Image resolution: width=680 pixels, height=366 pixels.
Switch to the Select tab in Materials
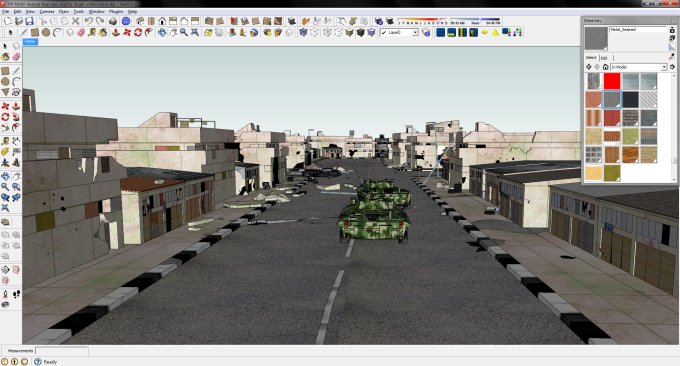[591, 57]
